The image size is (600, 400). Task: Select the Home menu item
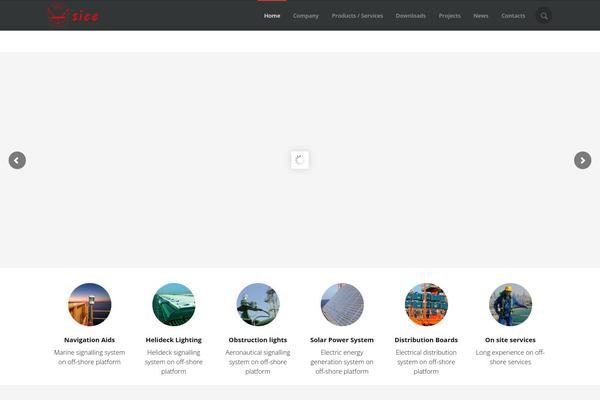coord(272,16)
